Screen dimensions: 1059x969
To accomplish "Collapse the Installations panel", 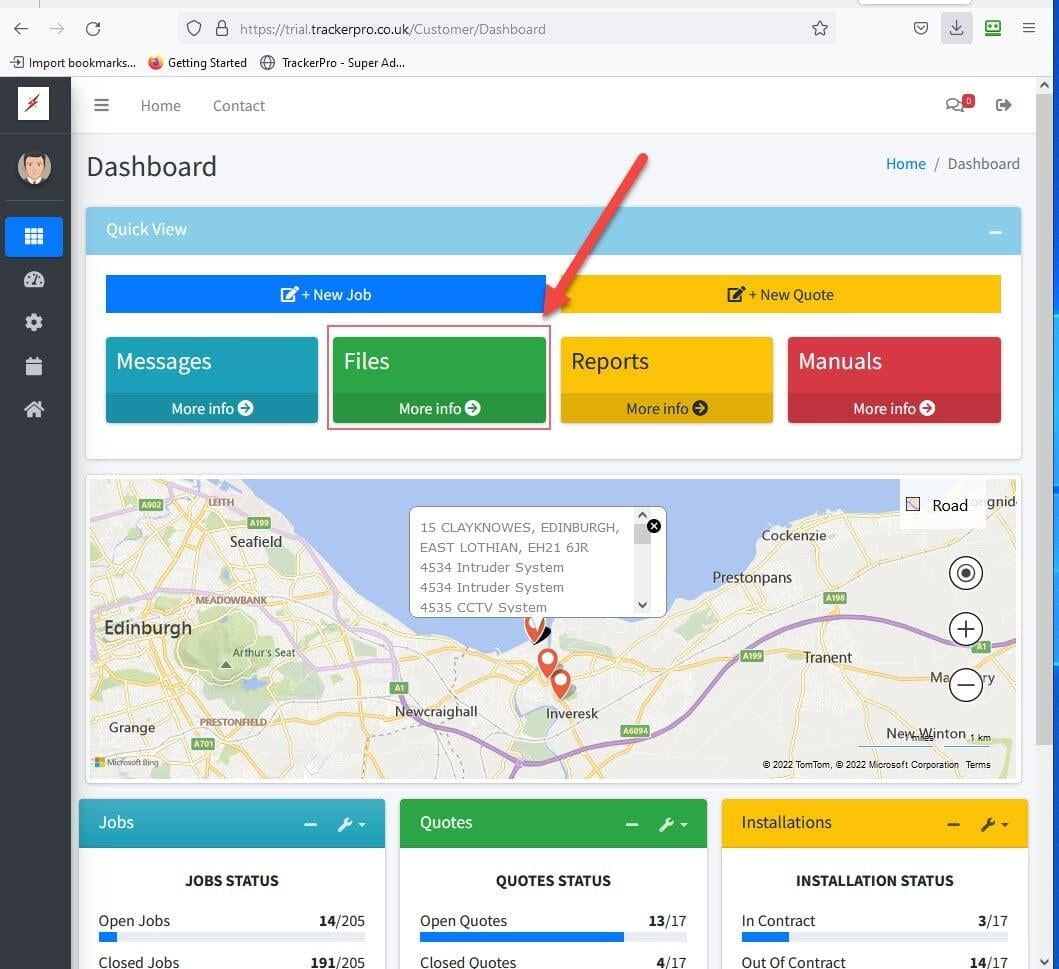I will (x=953, y=824).
